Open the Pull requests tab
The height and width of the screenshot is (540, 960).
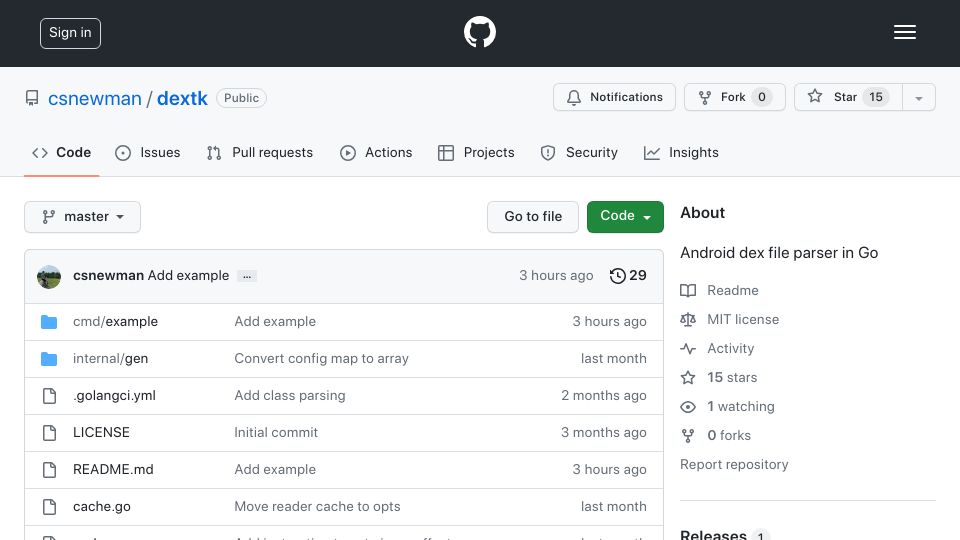point(260,152)
